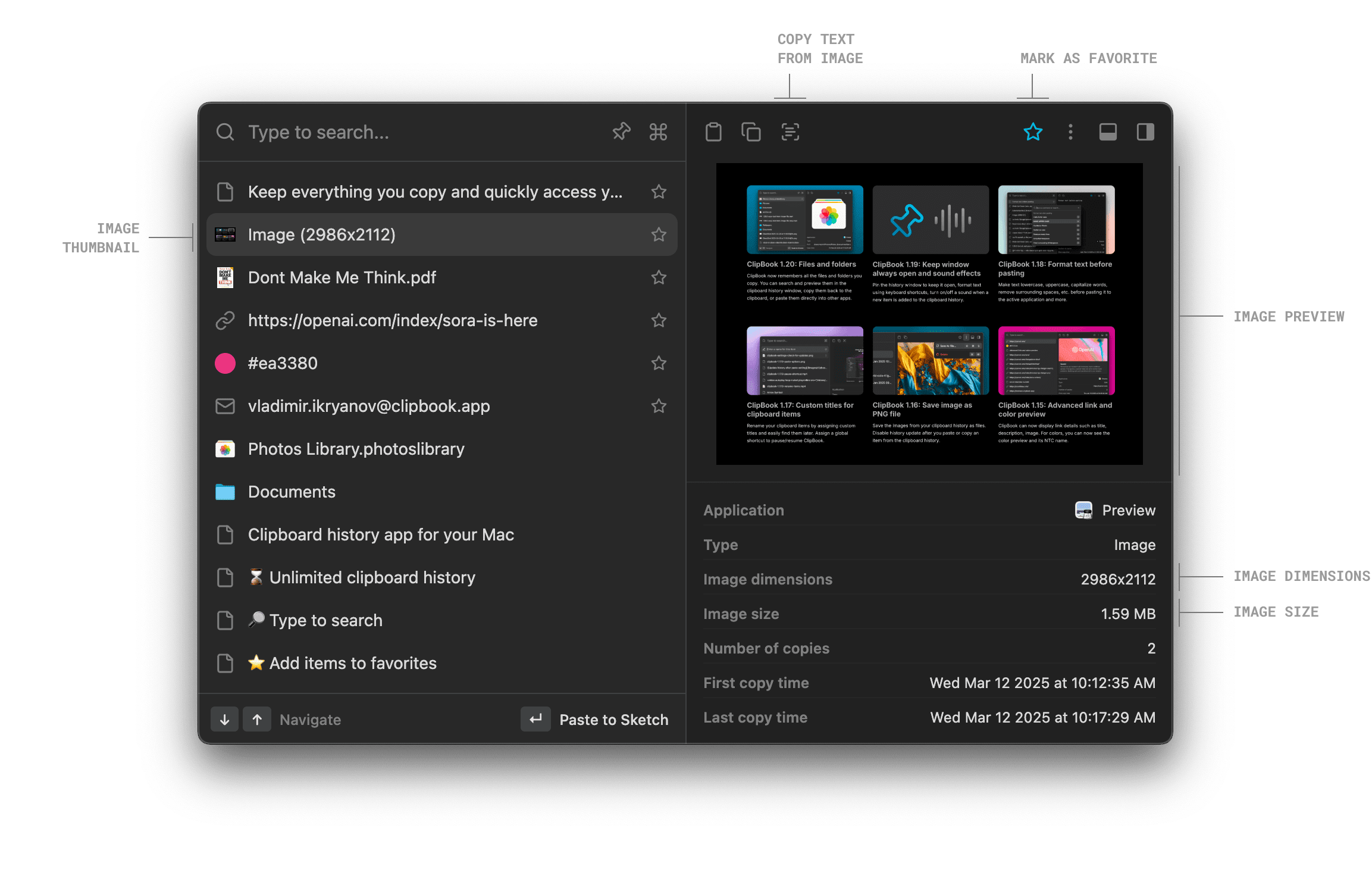Click the #ea3380 pink color swatch
The height and width of the screenshot is (869, 1372).
(225, 363)
